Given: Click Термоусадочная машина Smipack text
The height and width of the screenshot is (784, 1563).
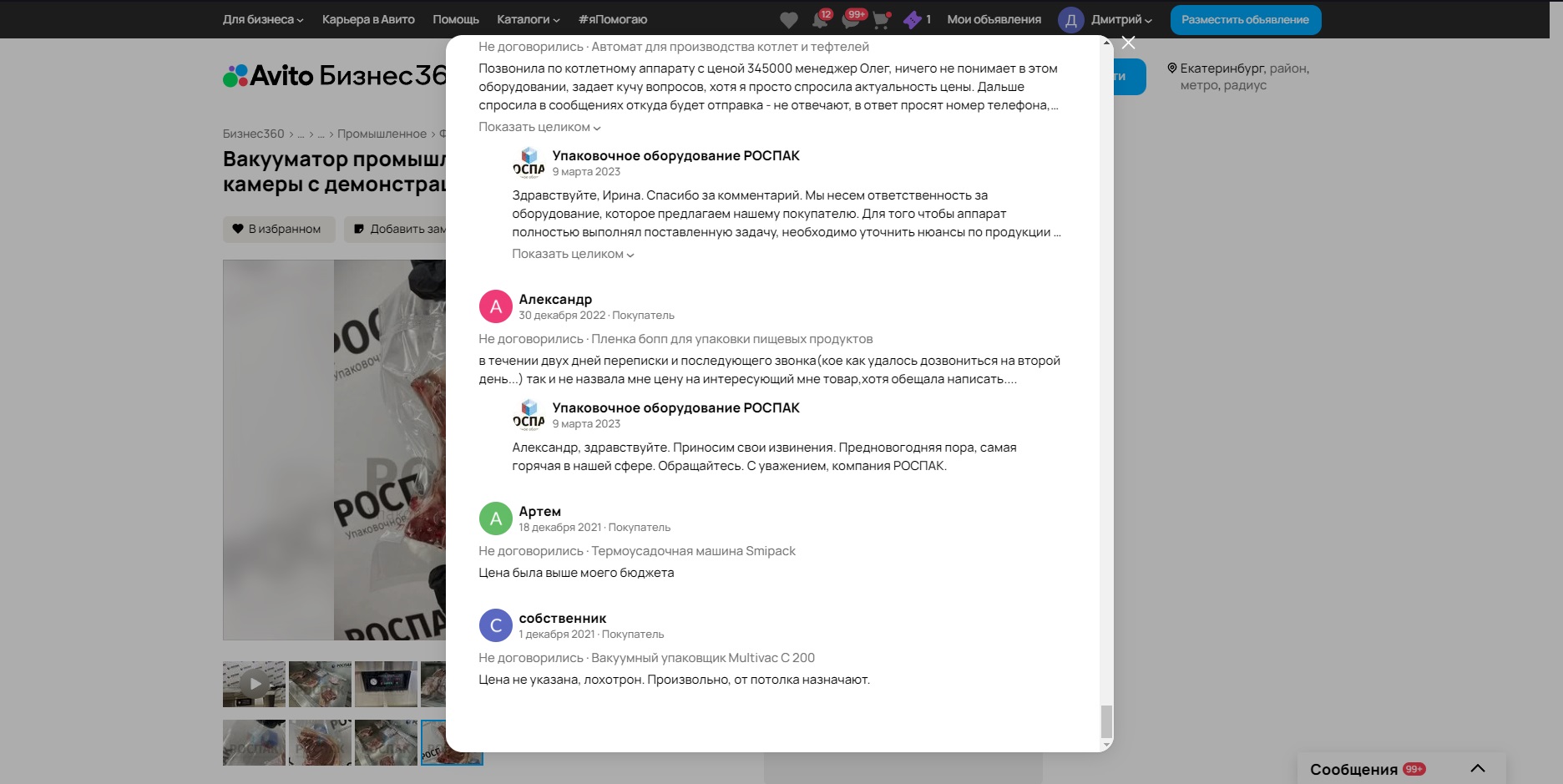Looking at the screenshot, I should pyautogui.click(x=693, y=551).
